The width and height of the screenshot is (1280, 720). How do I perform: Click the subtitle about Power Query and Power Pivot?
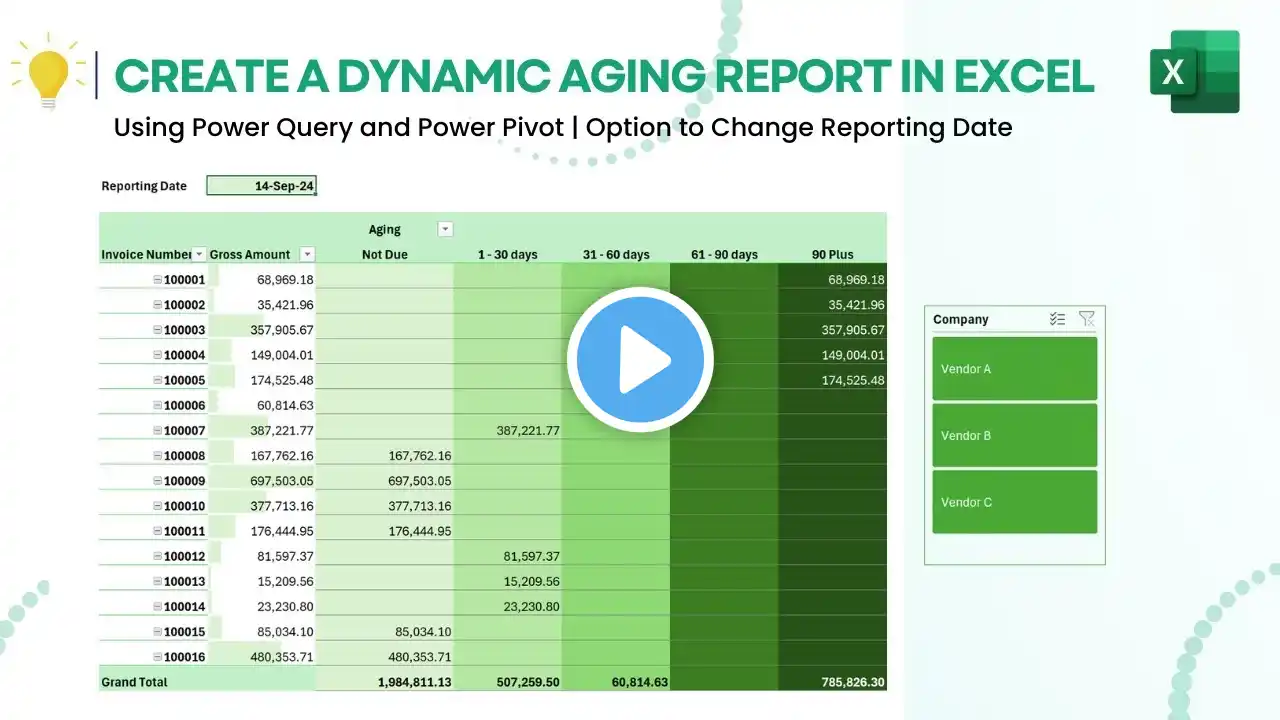[563, 128]
